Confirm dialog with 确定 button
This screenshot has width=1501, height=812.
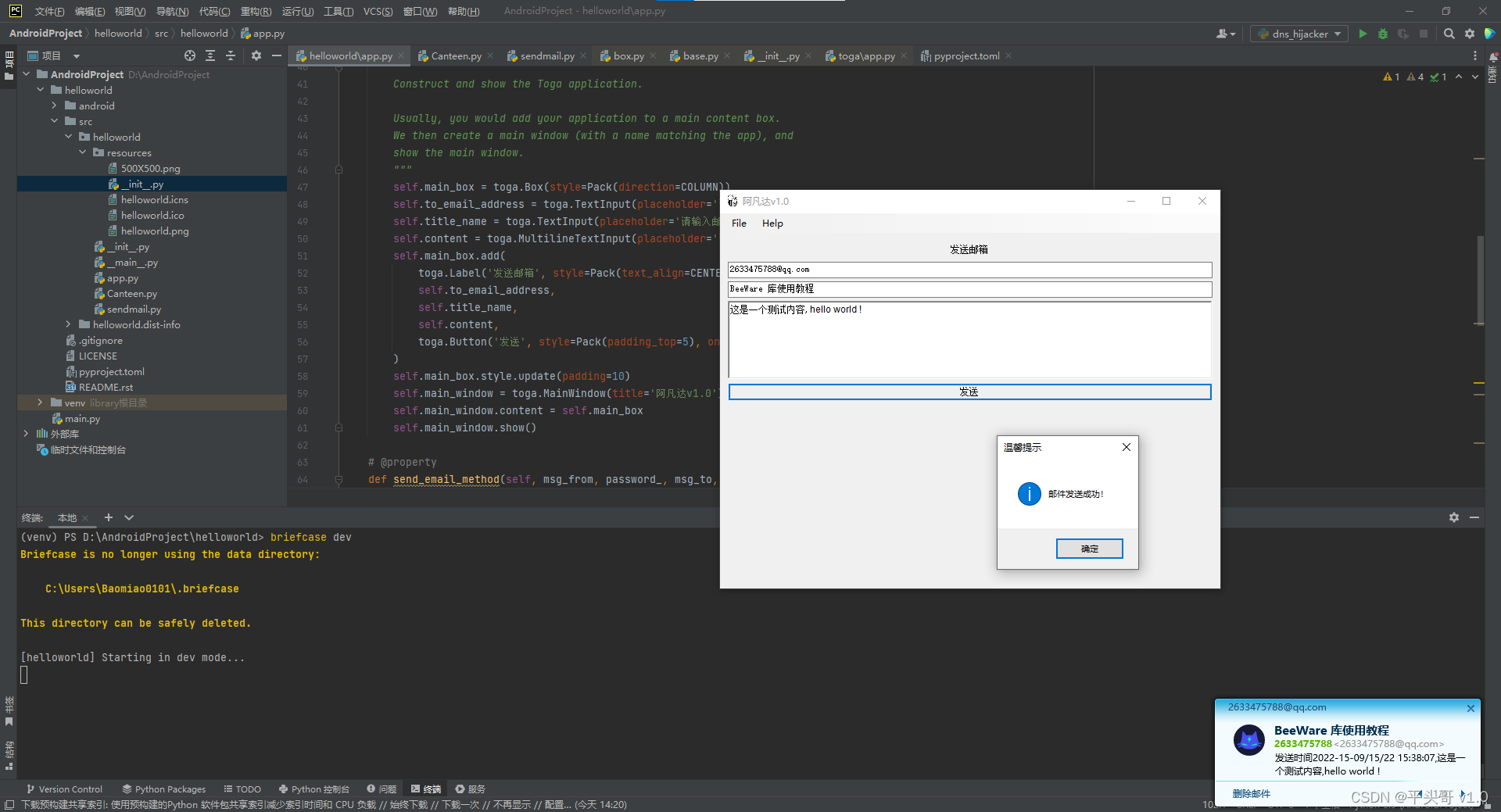point(1089,549)
